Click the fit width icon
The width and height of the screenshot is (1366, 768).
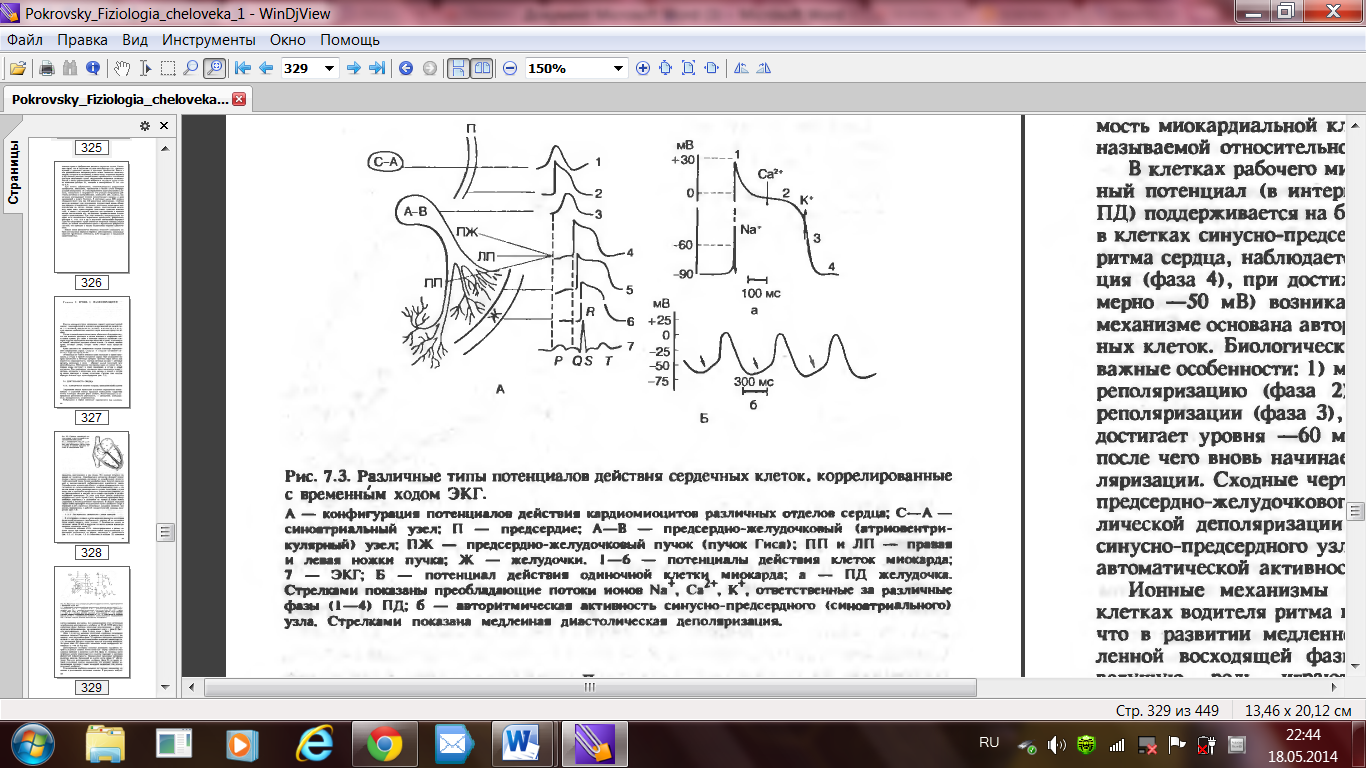711,68
